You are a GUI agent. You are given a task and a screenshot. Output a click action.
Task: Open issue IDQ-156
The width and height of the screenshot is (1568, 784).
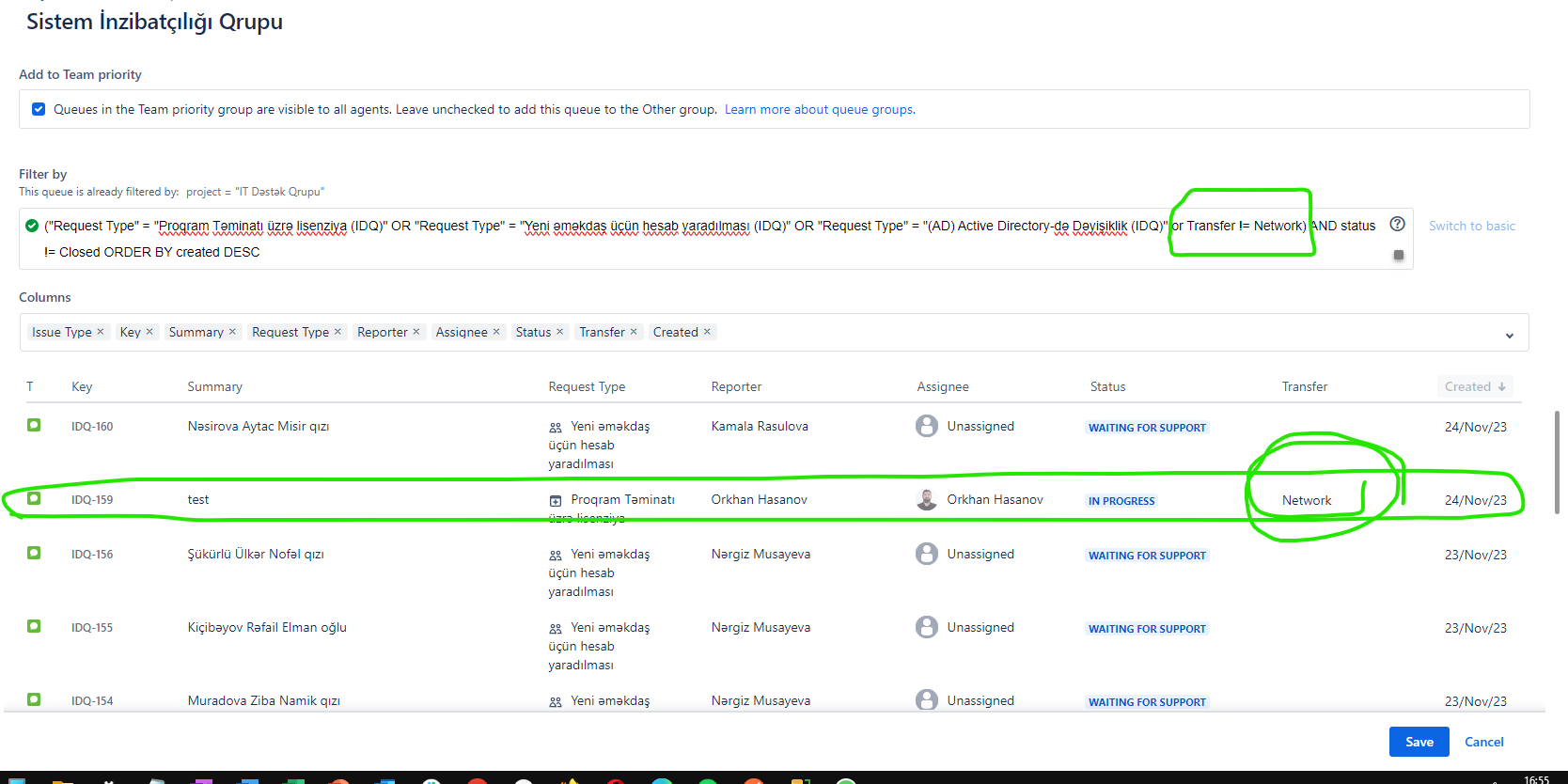(92, 555)
